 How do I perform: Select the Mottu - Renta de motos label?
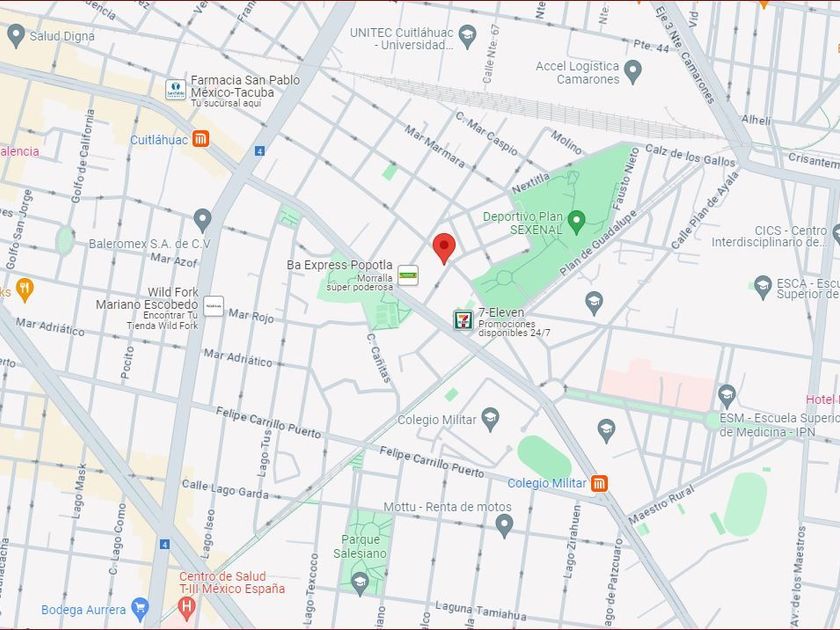click(x=447, y=507)
